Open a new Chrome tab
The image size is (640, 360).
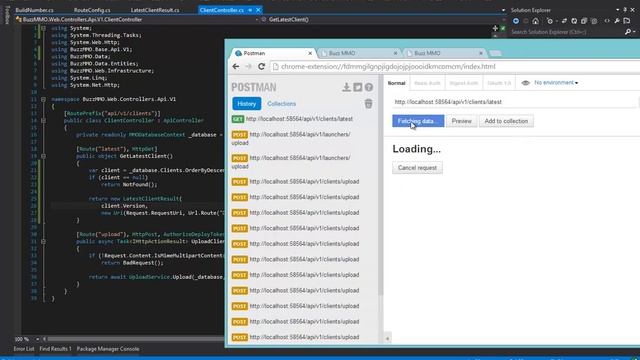pos(495,53)
